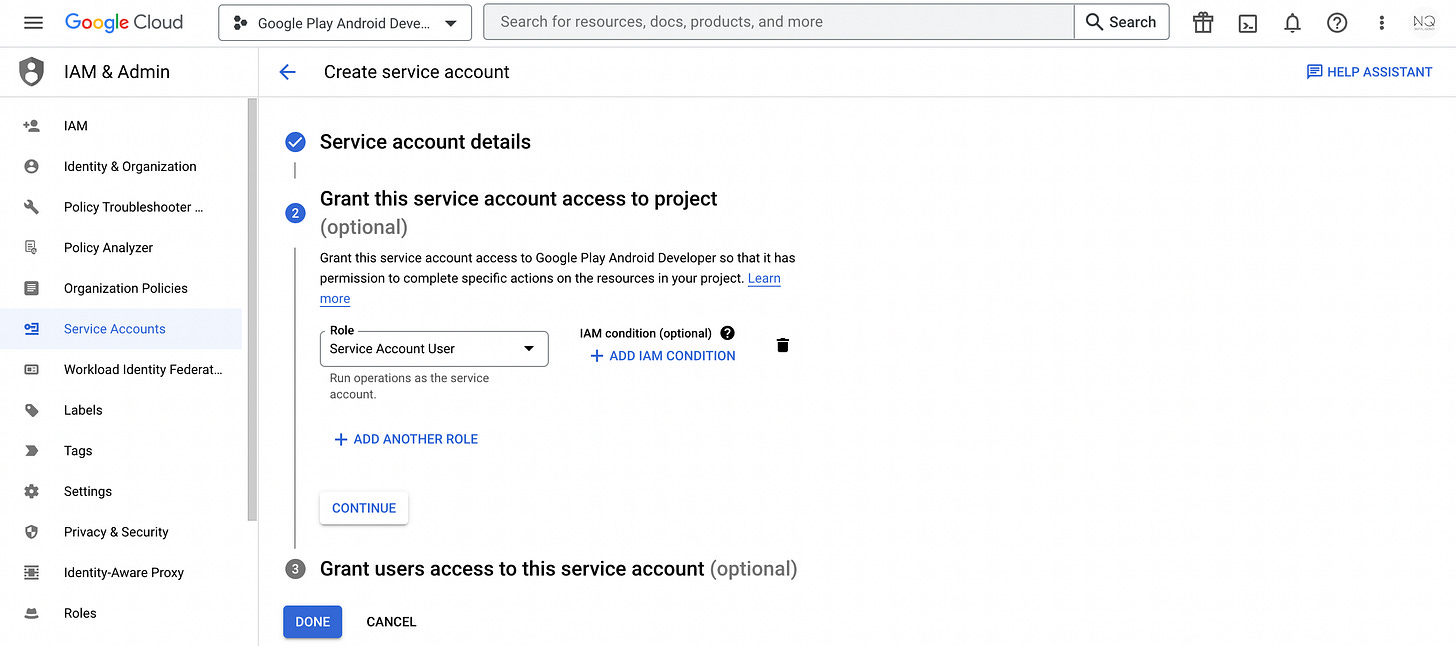Screen dimensions: 1456x646
Task: Open the project selector dropdown
Action: (x=345, y=23)
